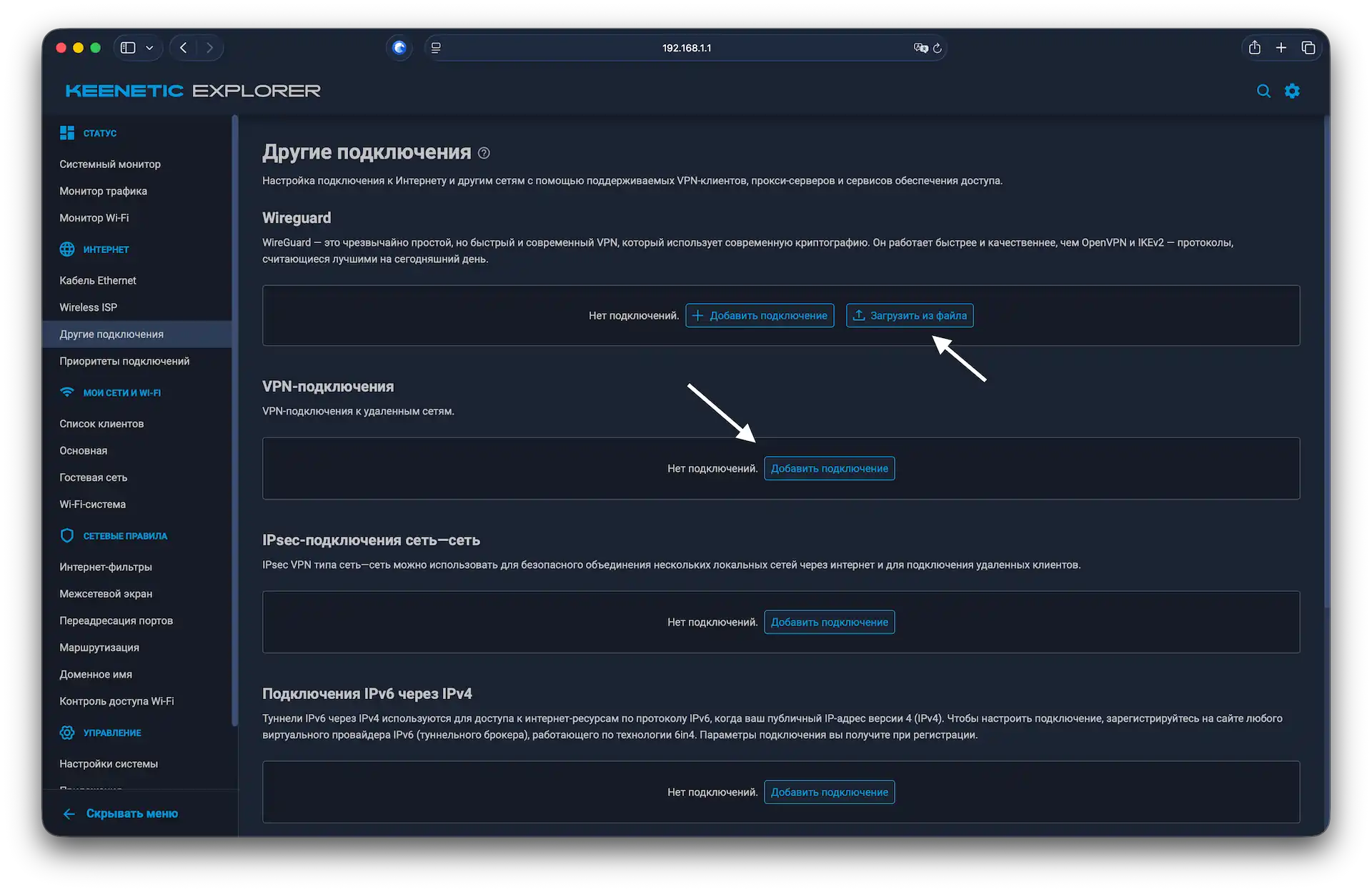Click Safari share icon in toolbar
The height and width of the screenshot is (892, 1372).
pos(1254,48)
